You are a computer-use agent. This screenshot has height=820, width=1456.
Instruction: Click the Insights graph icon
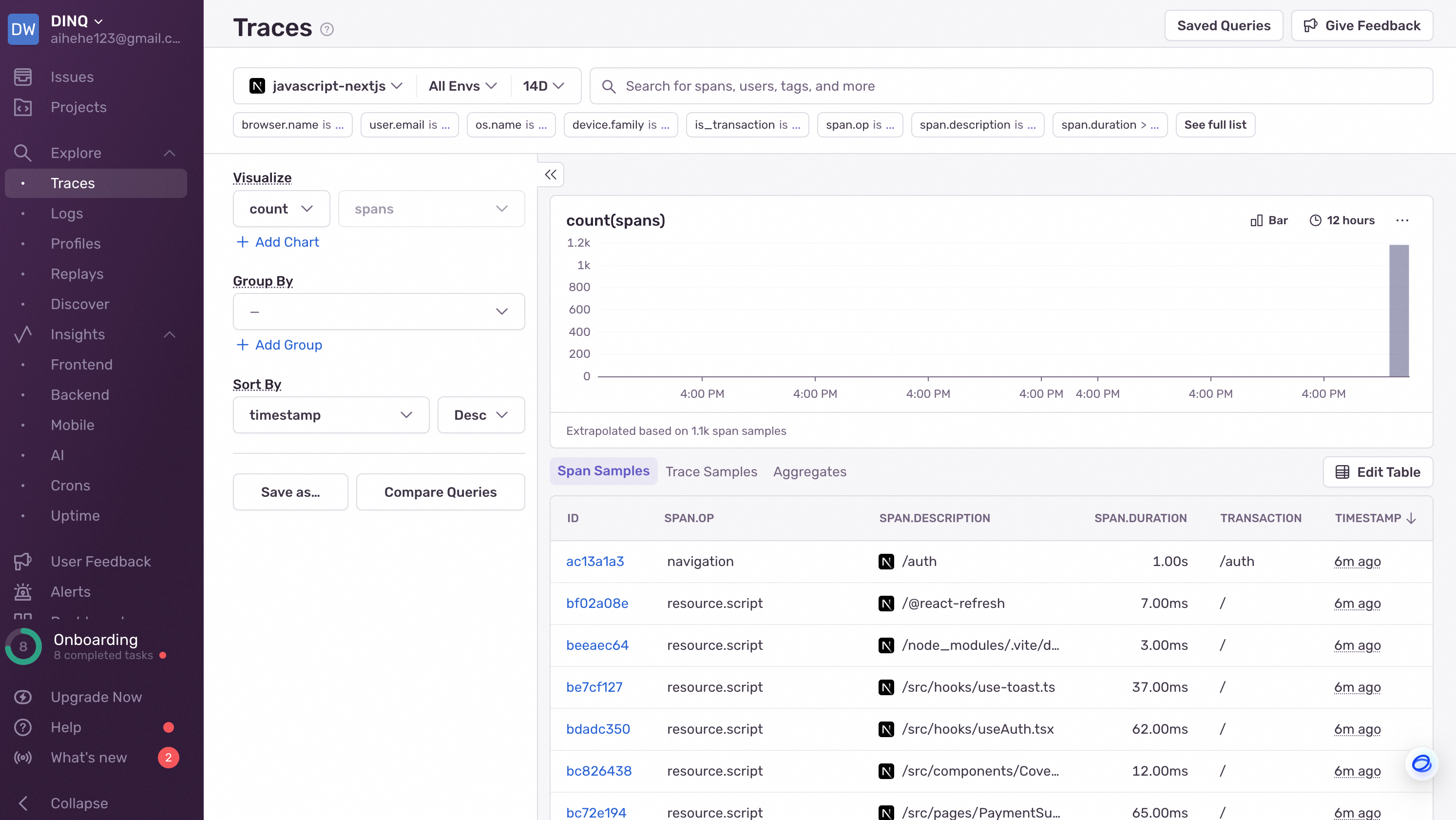pos(22,334)
